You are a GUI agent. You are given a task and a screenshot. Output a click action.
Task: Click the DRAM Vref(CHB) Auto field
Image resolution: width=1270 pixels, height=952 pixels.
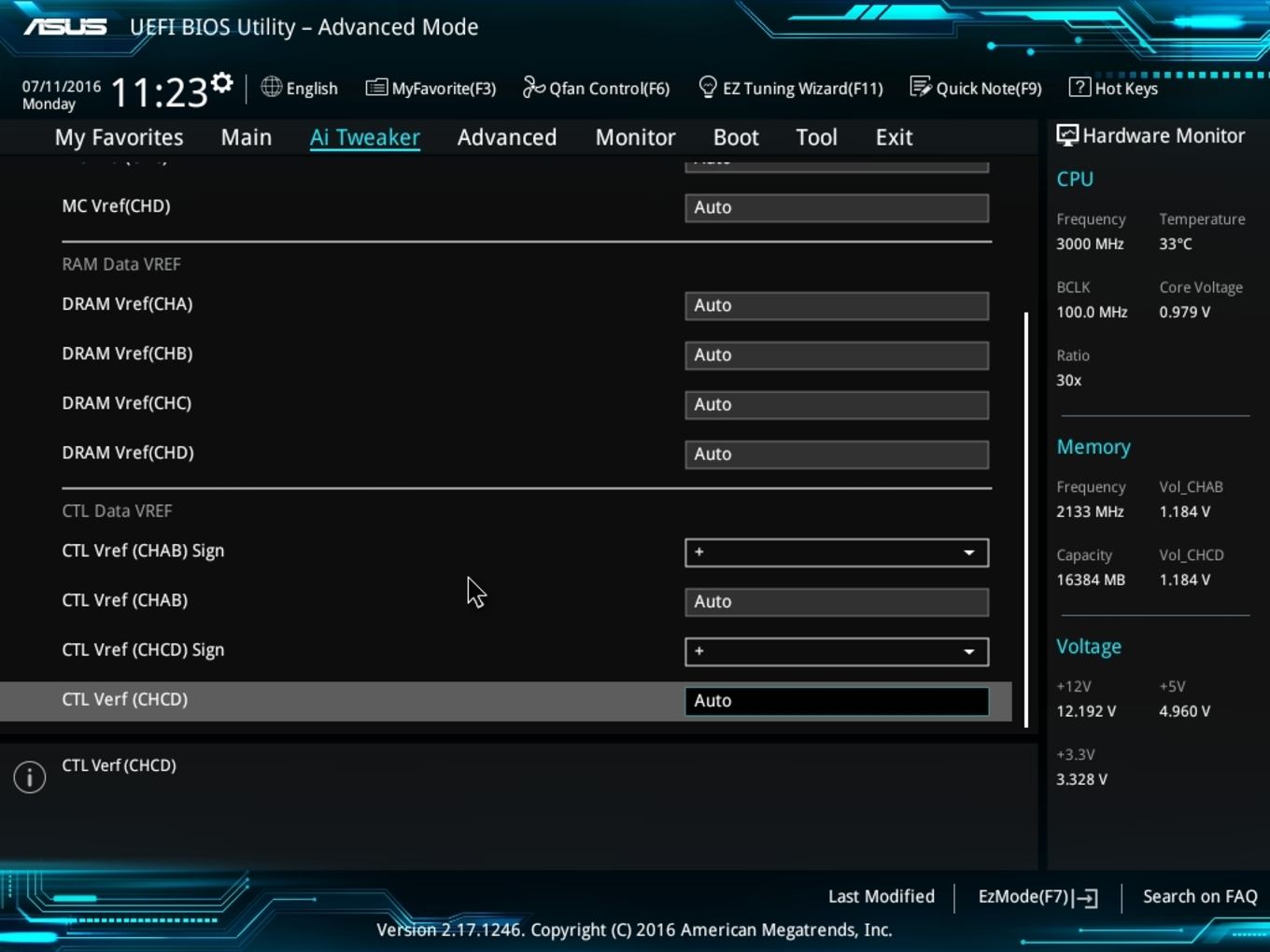[x=837, y=355]
